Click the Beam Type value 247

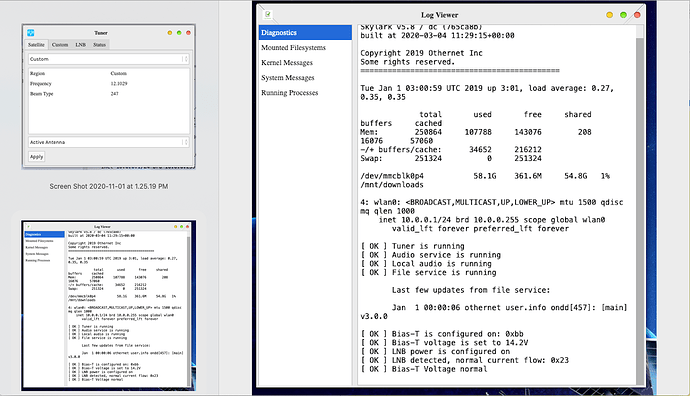point(114,94)
